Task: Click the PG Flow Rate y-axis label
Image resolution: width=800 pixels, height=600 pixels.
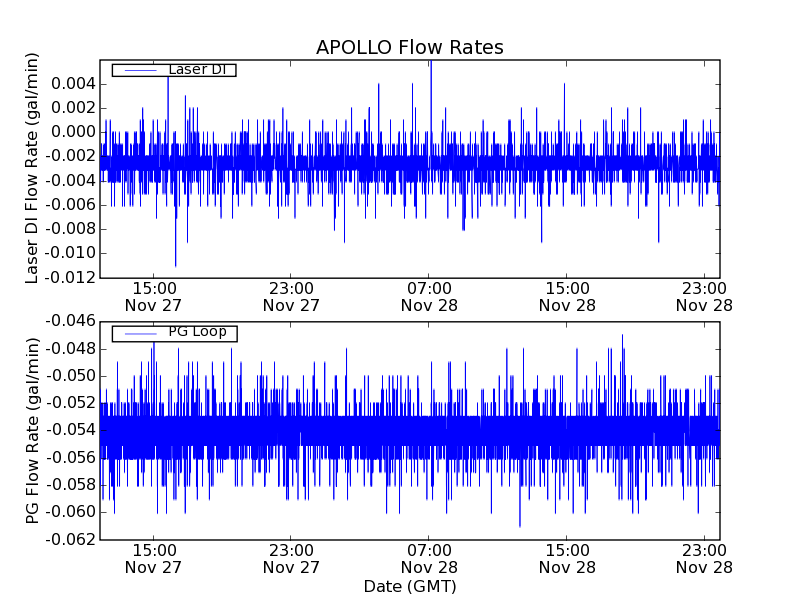Action: pos(32,430)
